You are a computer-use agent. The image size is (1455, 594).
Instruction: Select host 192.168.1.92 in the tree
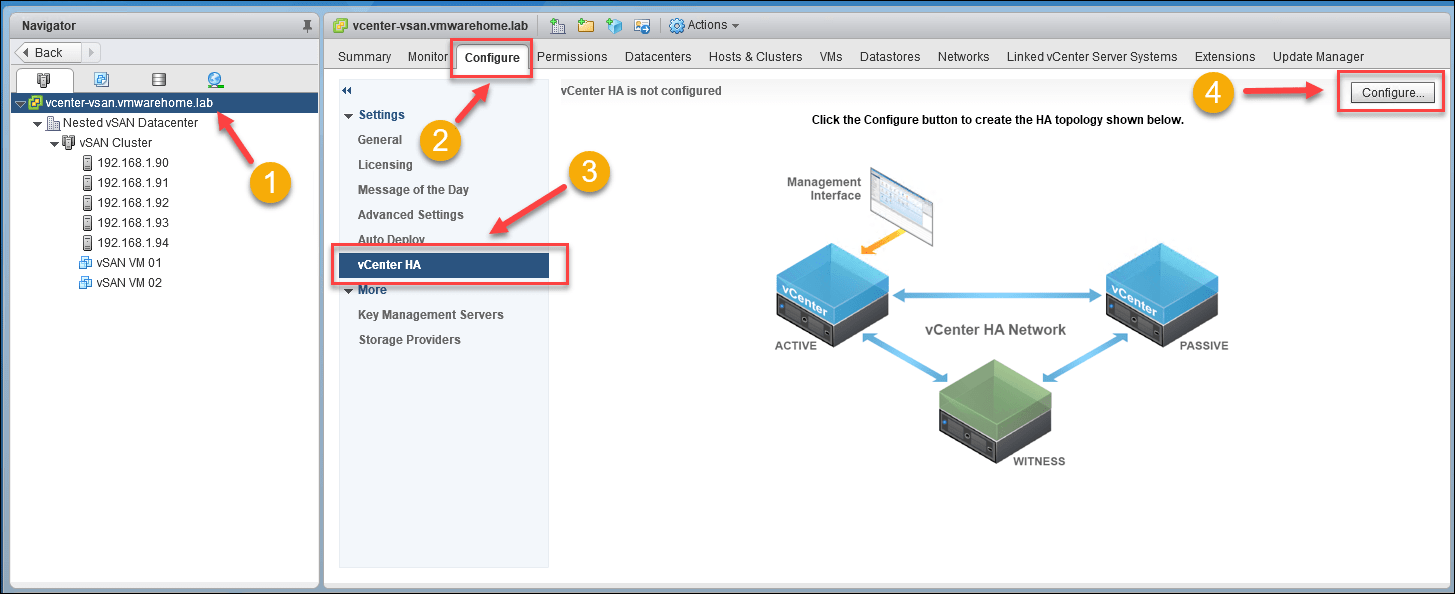point(132,203)
